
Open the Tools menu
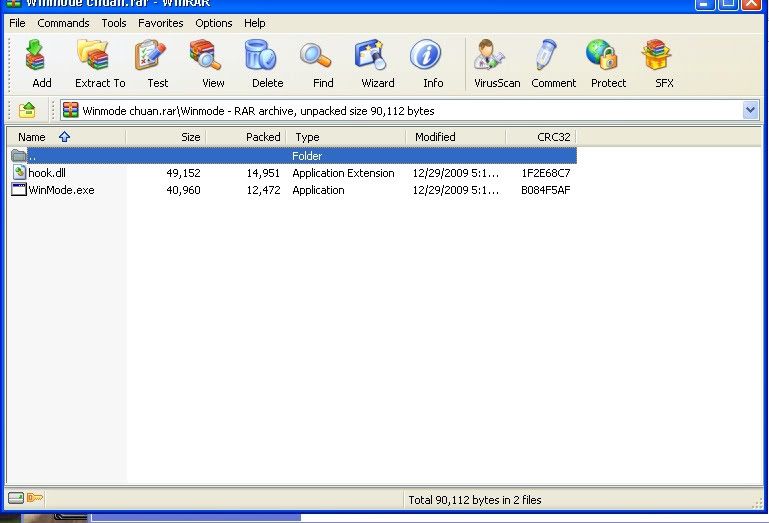click(x=114, y=23)
